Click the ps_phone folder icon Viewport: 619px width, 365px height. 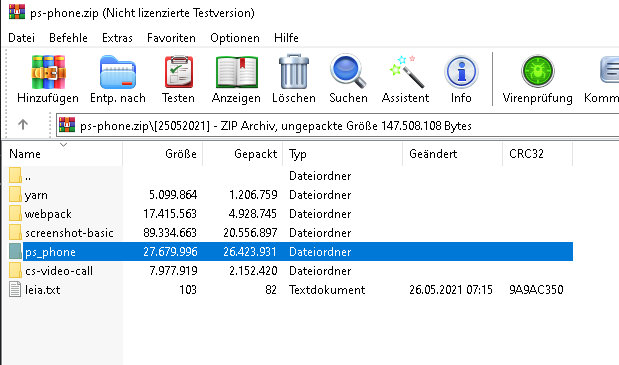click(15, 251)
